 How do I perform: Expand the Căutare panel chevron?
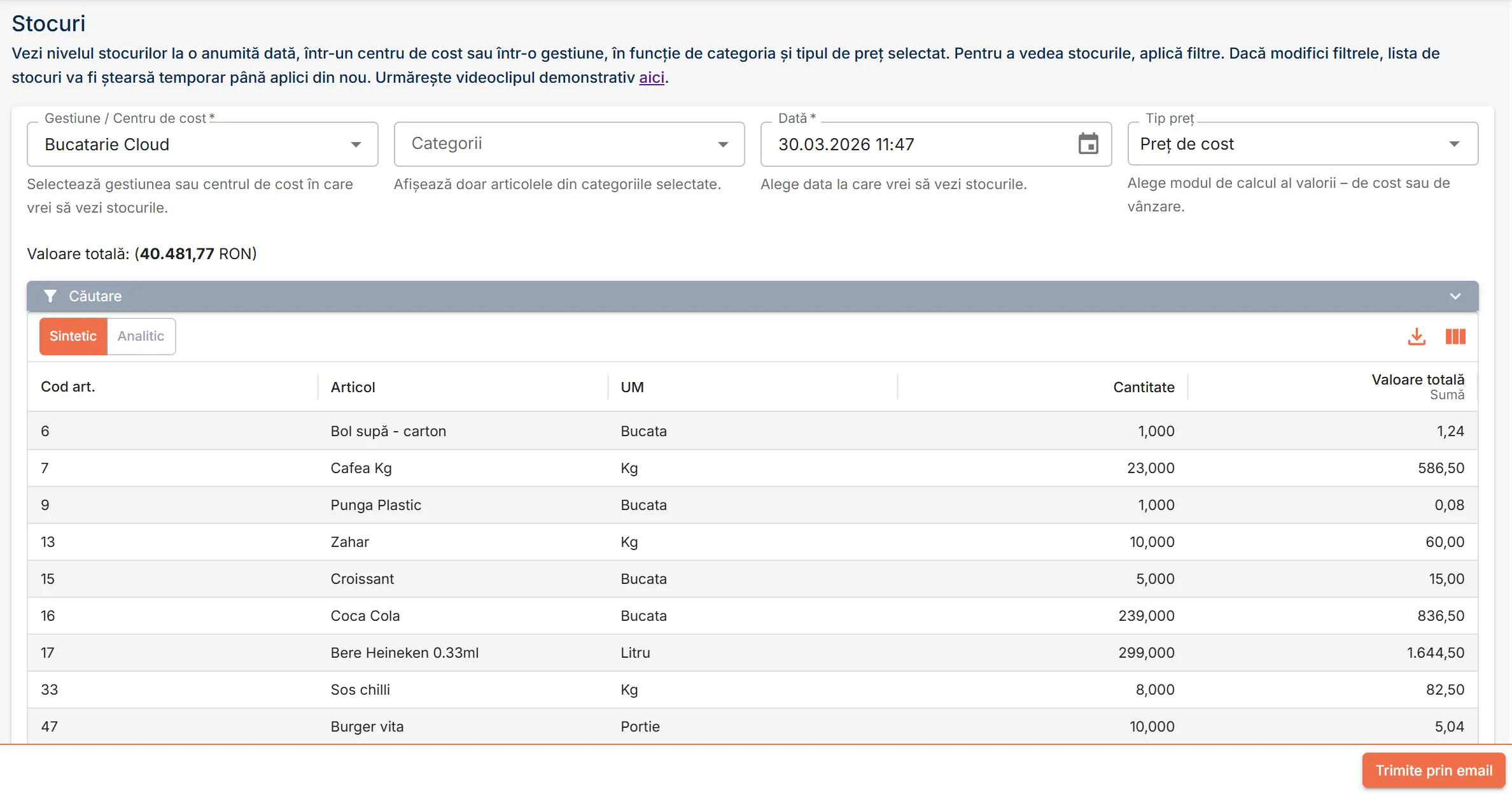coord(1455,296)
